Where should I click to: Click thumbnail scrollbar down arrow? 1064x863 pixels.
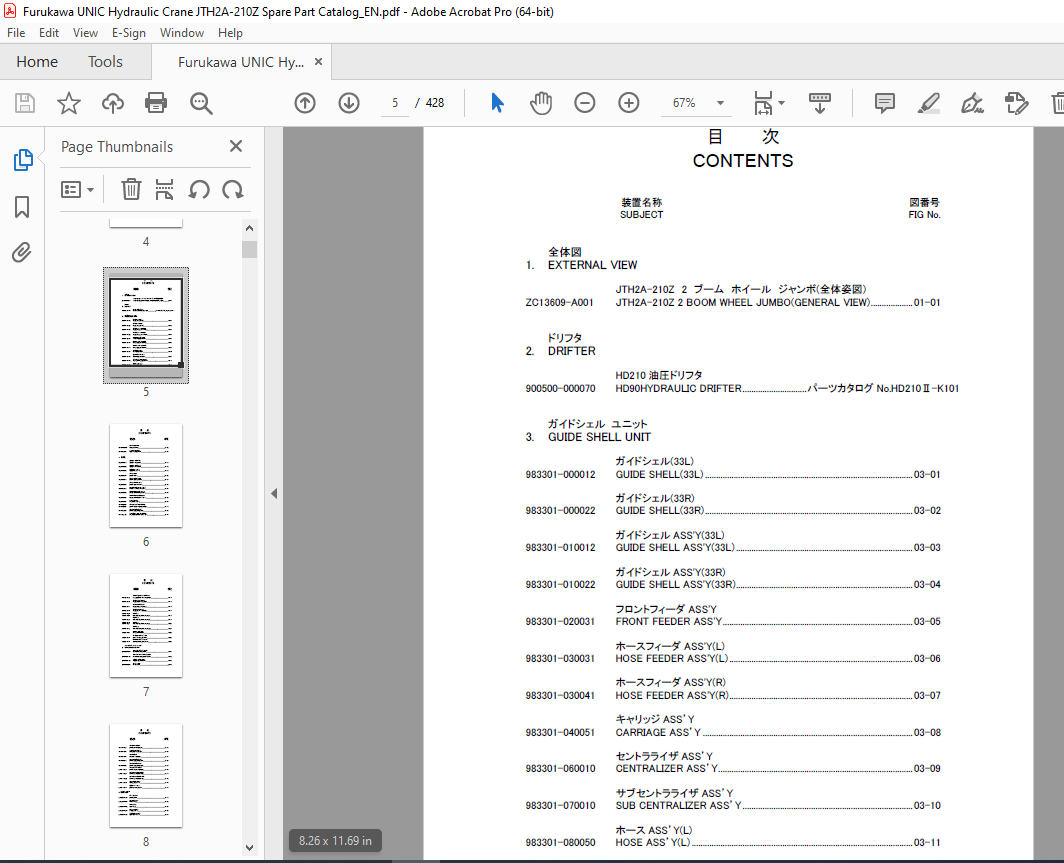(250, 847)
